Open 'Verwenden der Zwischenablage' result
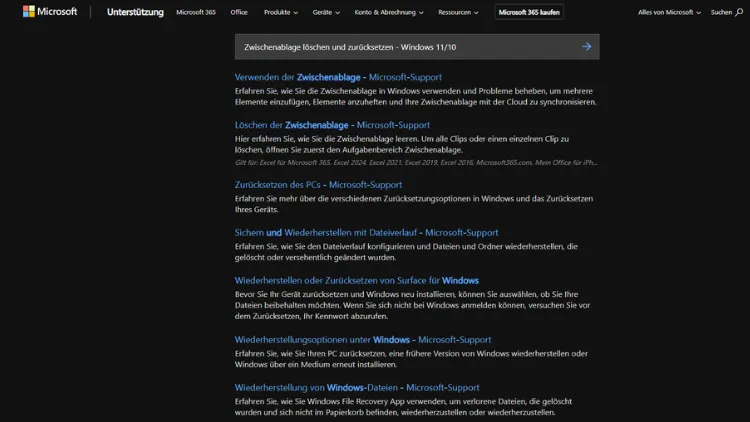 click(338, 77)
